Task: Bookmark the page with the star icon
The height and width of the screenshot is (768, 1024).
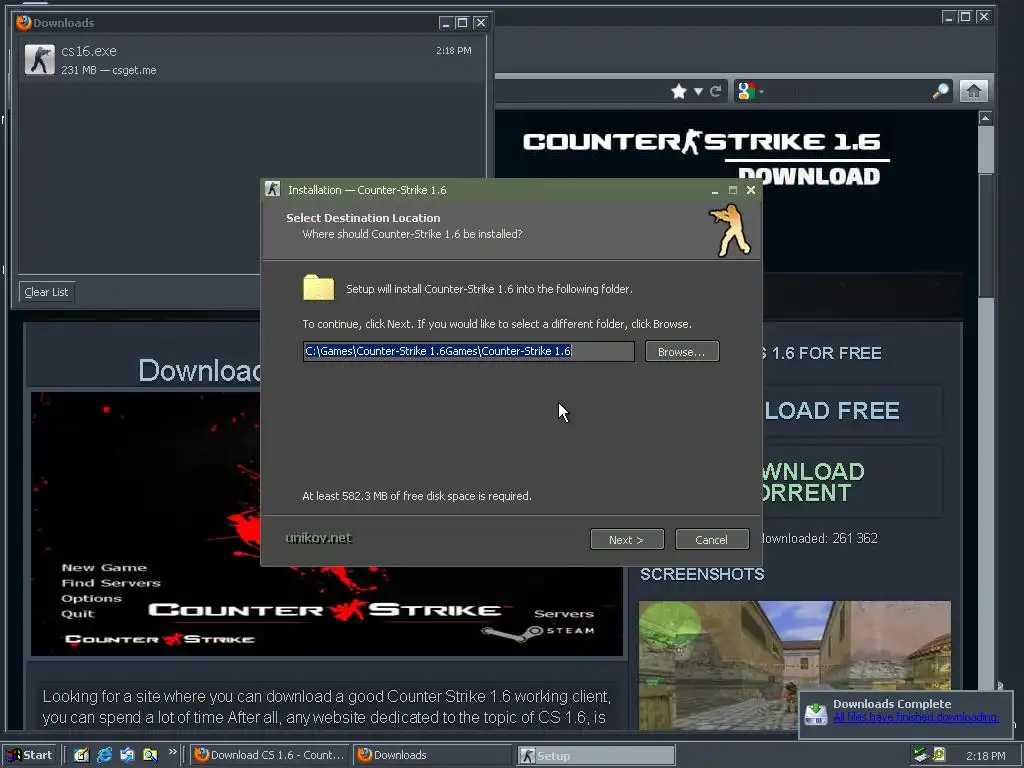Action: [x=679, y=91]
